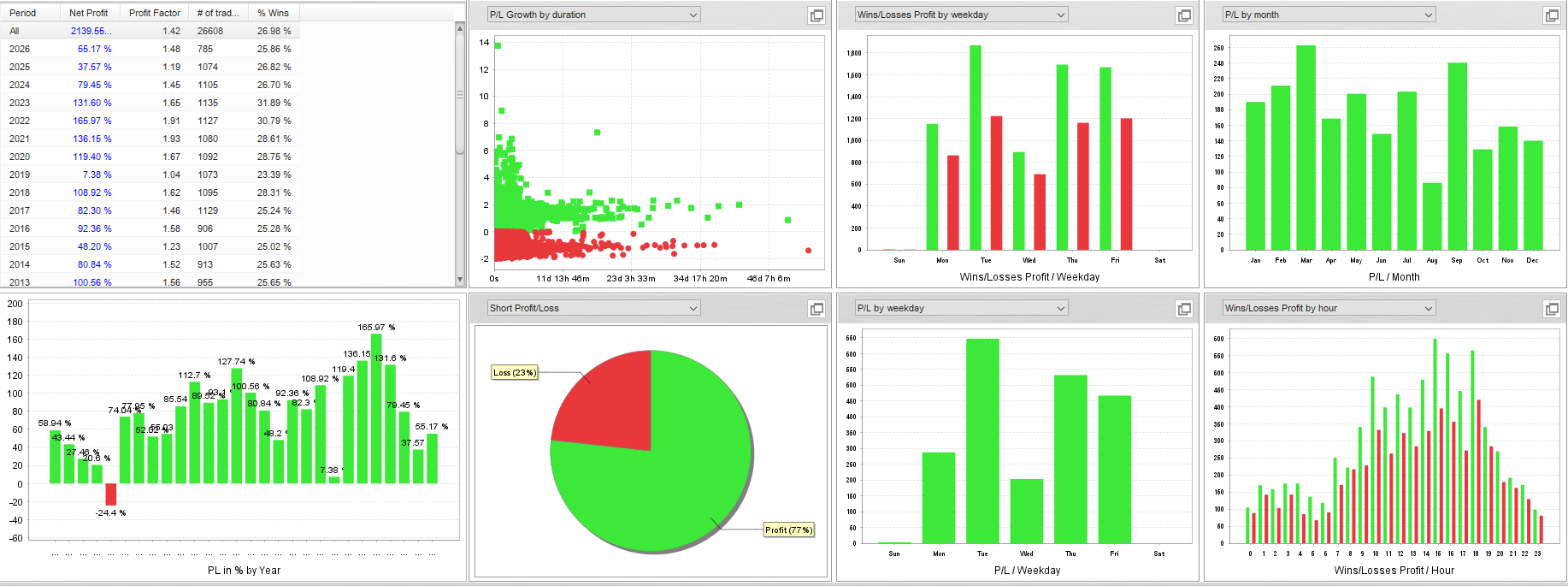Open the P/L by weekday dropdown

point(961,308)
